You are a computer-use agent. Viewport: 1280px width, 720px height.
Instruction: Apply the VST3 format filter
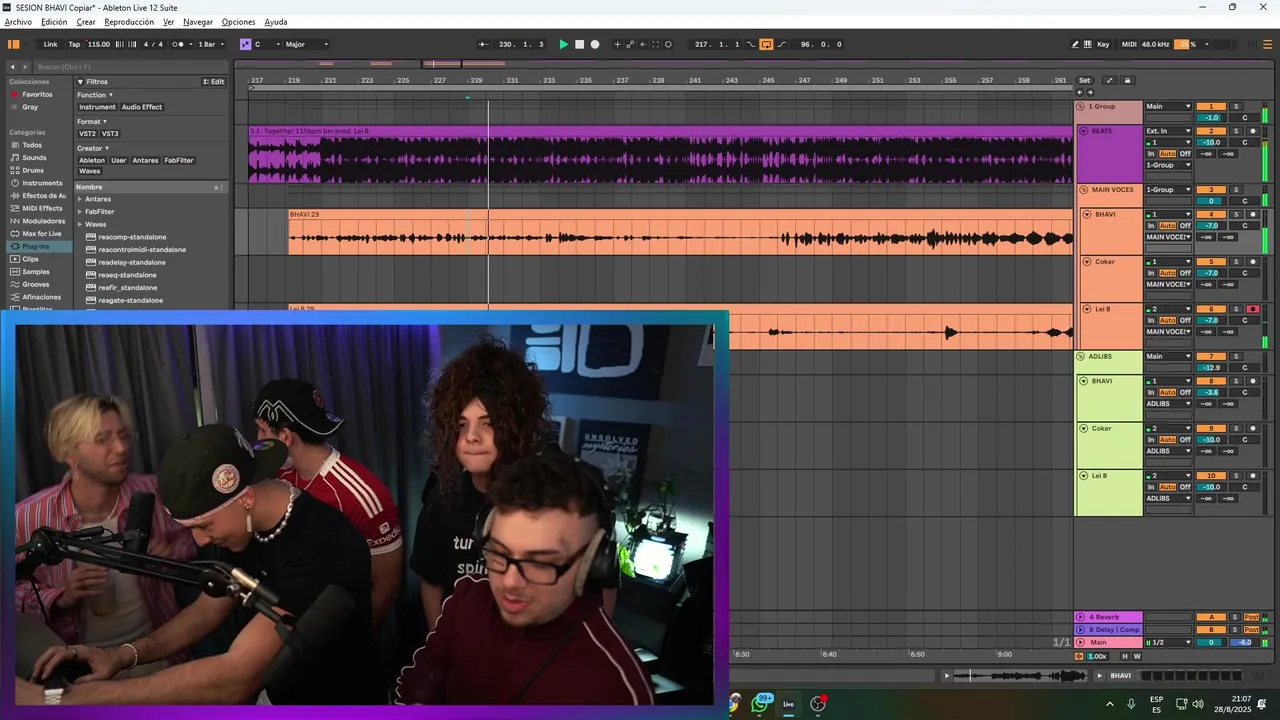pyautogui.click(x=110, y=133)
